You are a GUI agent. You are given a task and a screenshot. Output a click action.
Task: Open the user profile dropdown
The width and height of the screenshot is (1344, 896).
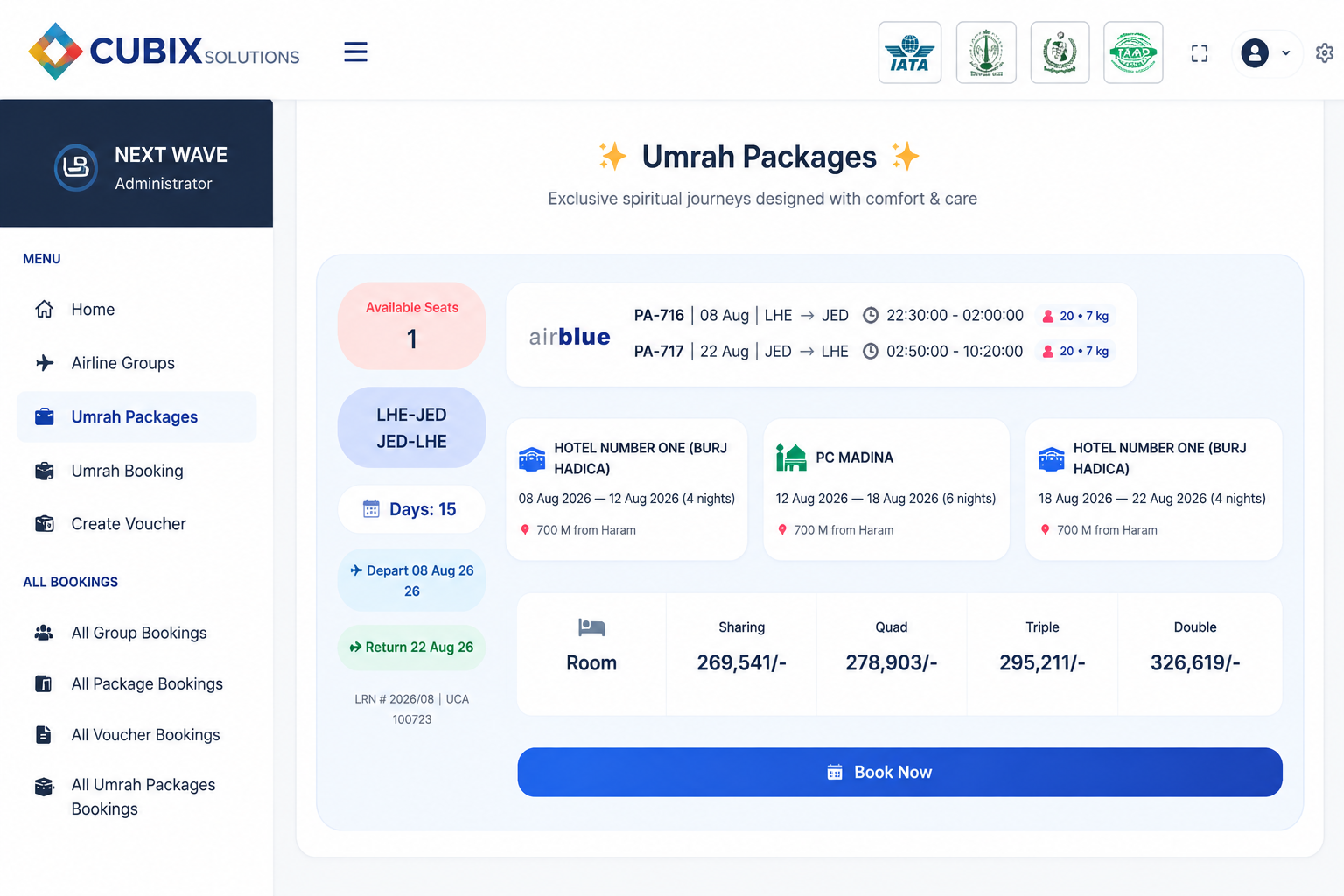pos(1265,53)
